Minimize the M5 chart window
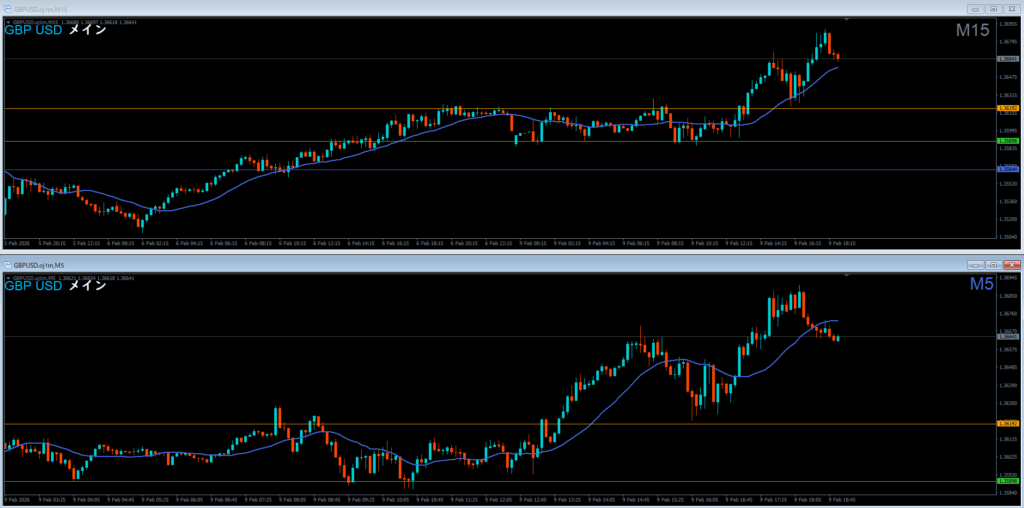Screen dimensions: 1024x508 pyautogui.click(x=974, y=264)
